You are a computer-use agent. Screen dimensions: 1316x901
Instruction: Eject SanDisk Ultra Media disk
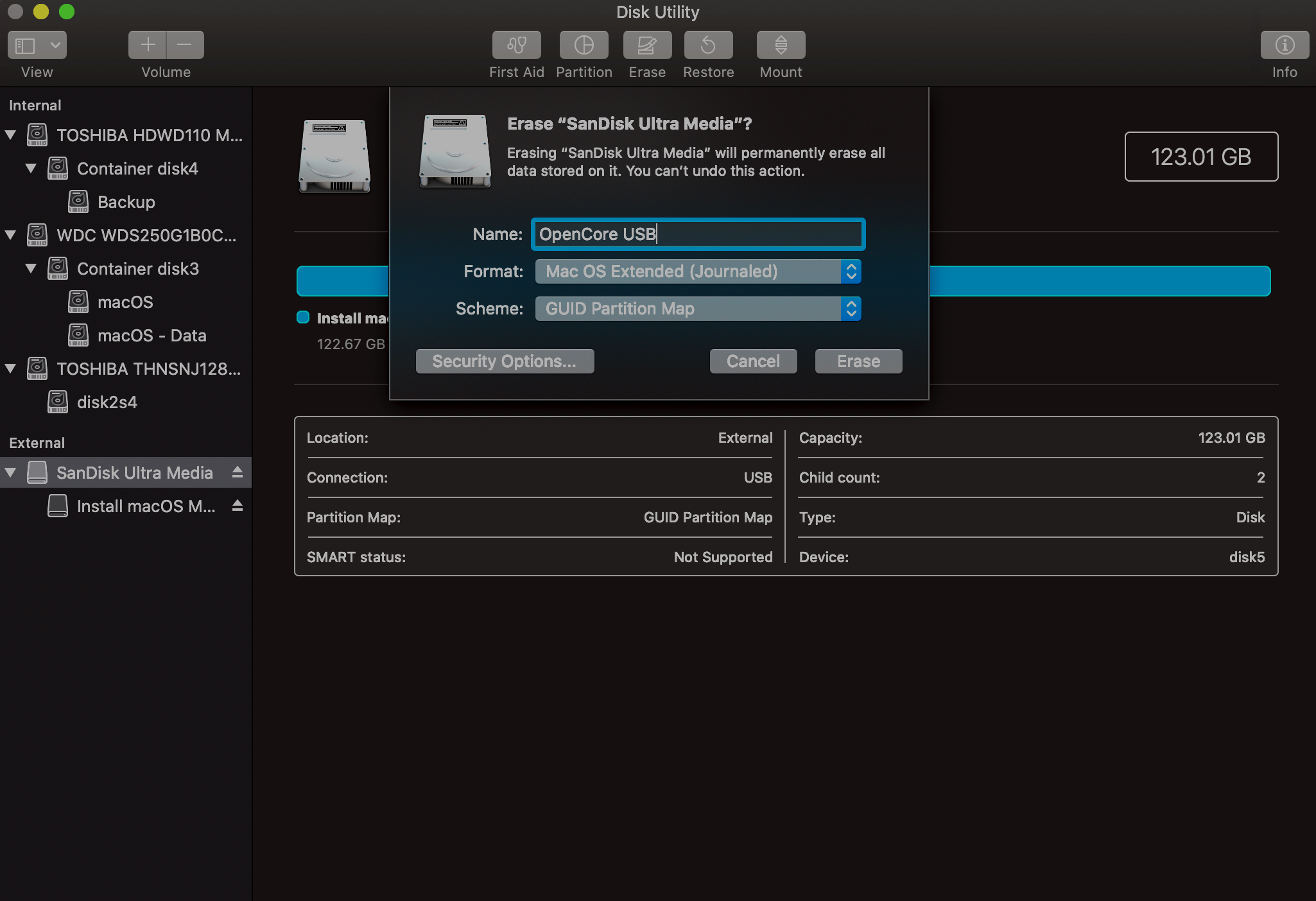coord(238,472)
